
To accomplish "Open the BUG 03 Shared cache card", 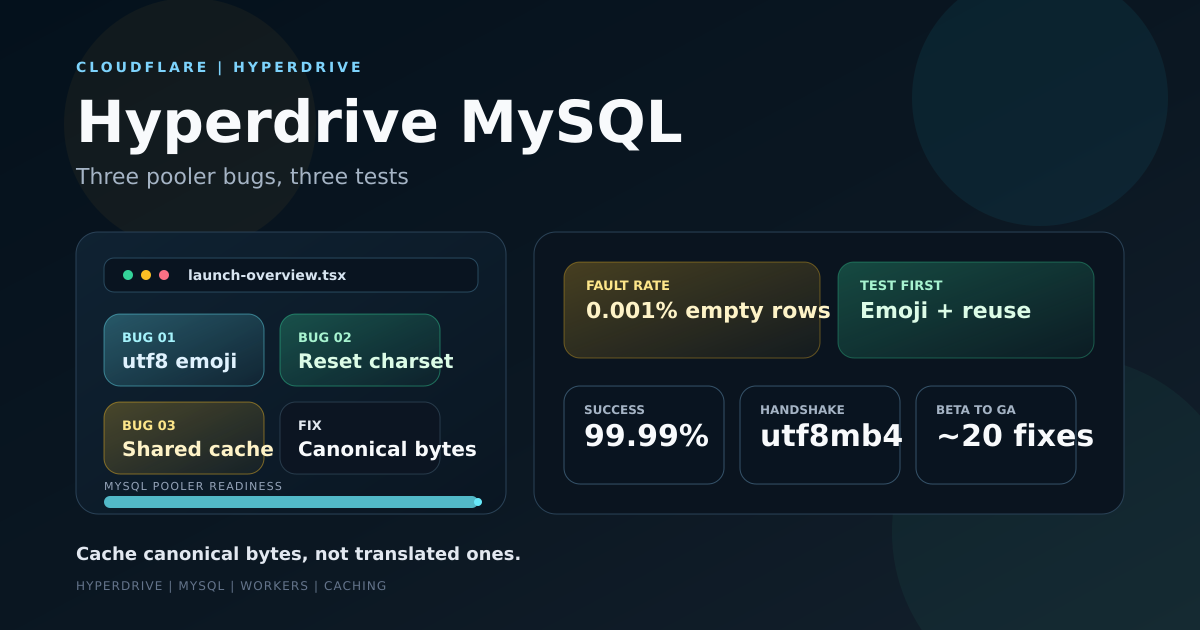I will tap(184, 438).
